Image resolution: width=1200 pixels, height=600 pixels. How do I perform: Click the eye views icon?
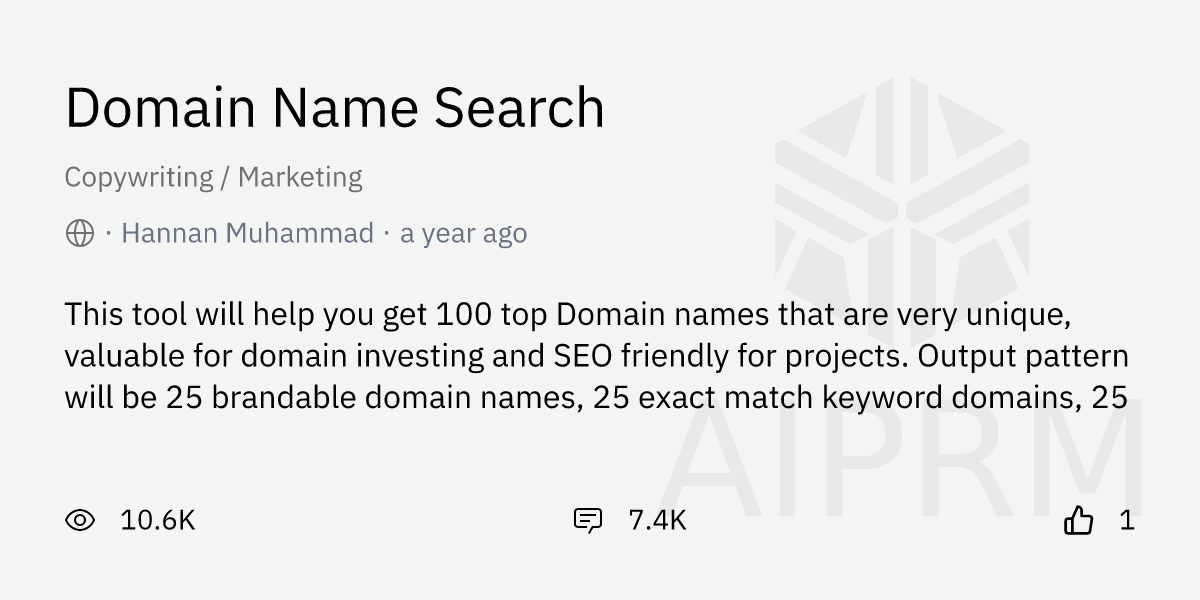tap(80, 520)
